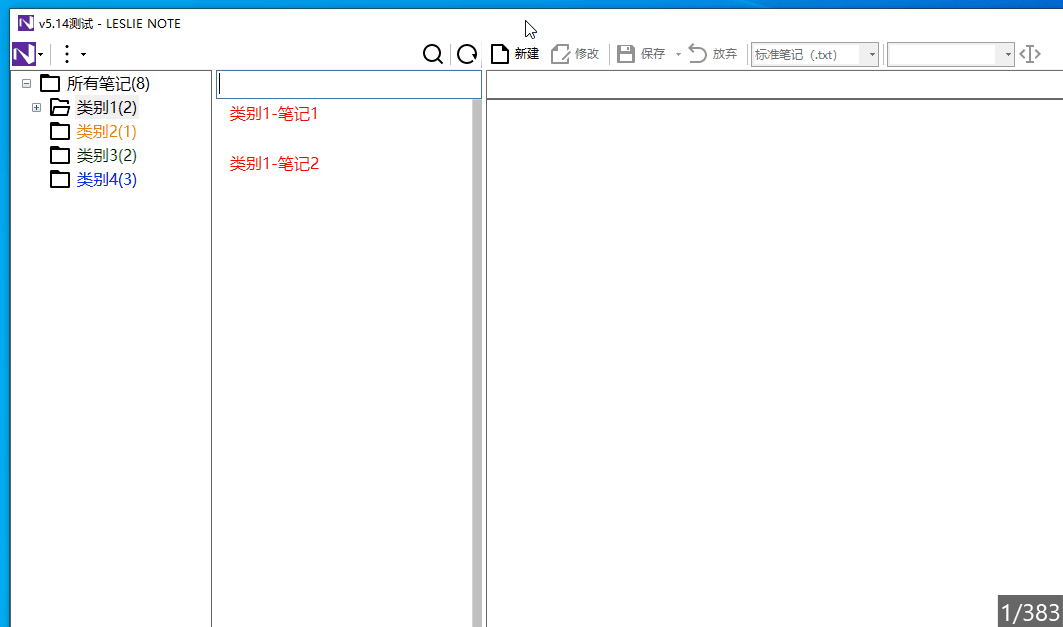This screenshot has height=627, width=1063.
Task: Click the search magnifier icon
Action: (433, 54)
